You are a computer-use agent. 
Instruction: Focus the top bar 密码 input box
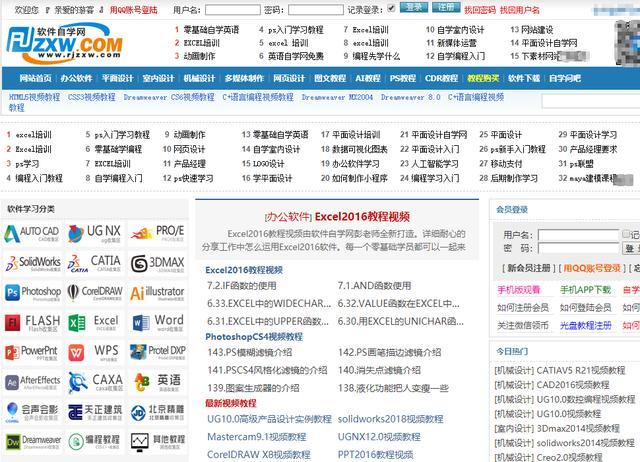tap(315, 9)
